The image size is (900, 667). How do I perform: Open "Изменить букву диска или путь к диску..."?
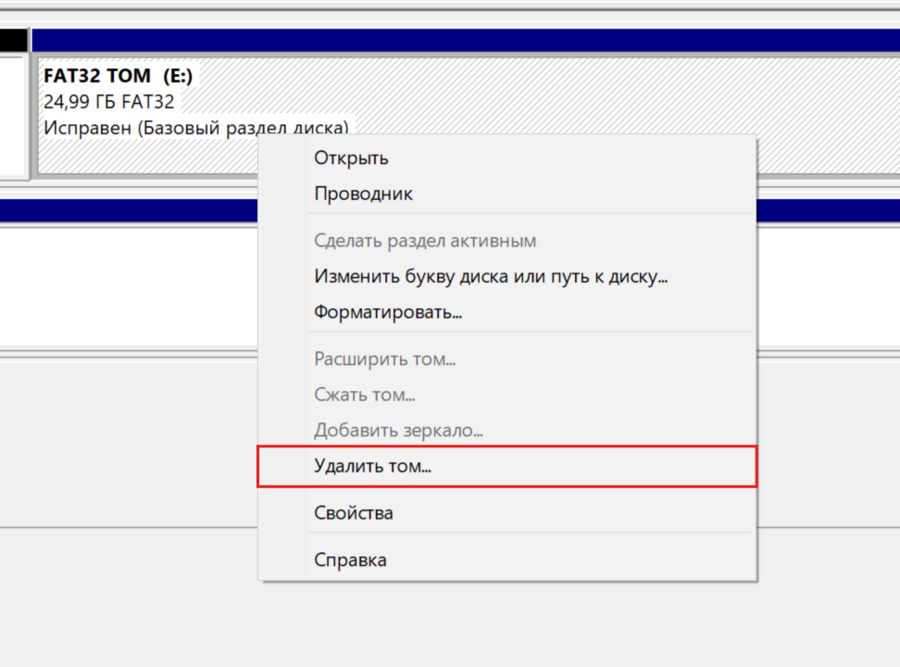490,276
